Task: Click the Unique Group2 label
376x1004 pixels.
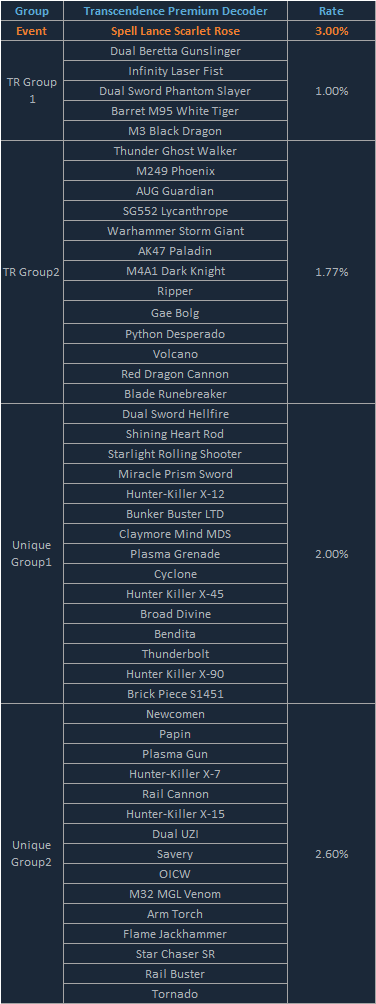Action: pyautogui.click(x=32, y=854)
